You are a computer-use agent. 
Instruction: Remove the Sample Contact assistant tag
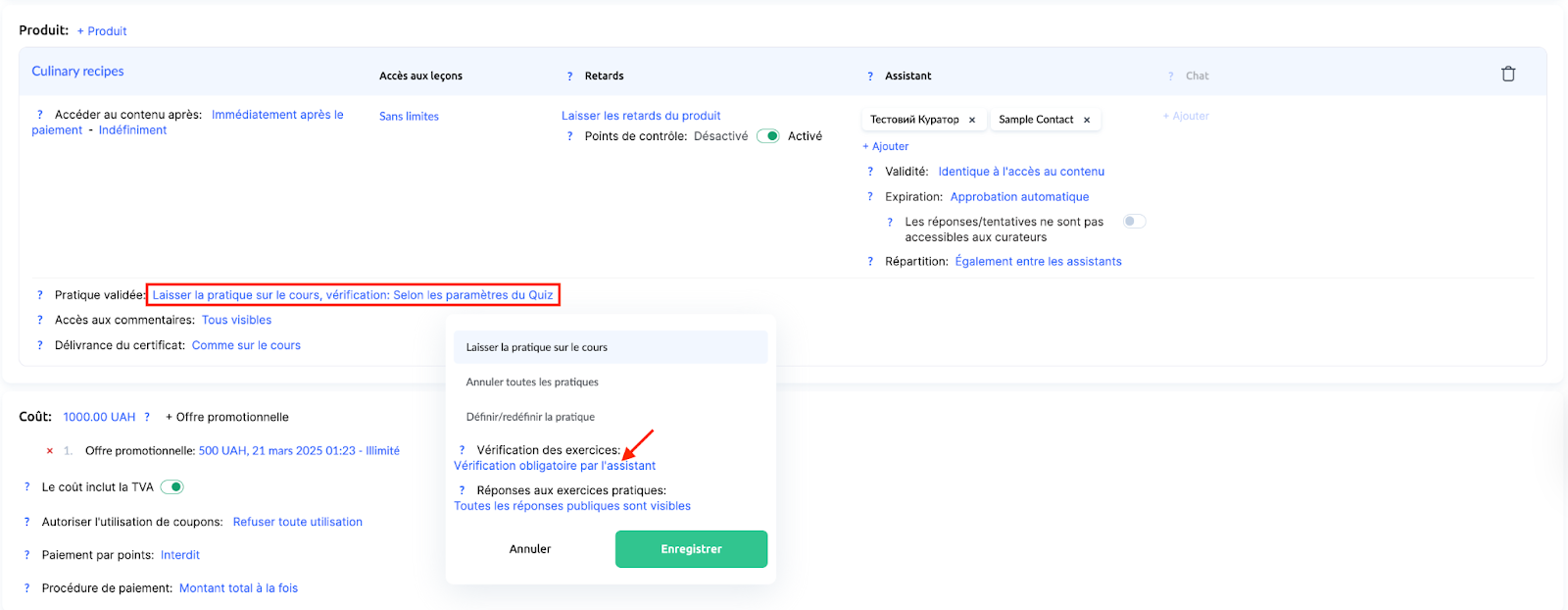1087,120
